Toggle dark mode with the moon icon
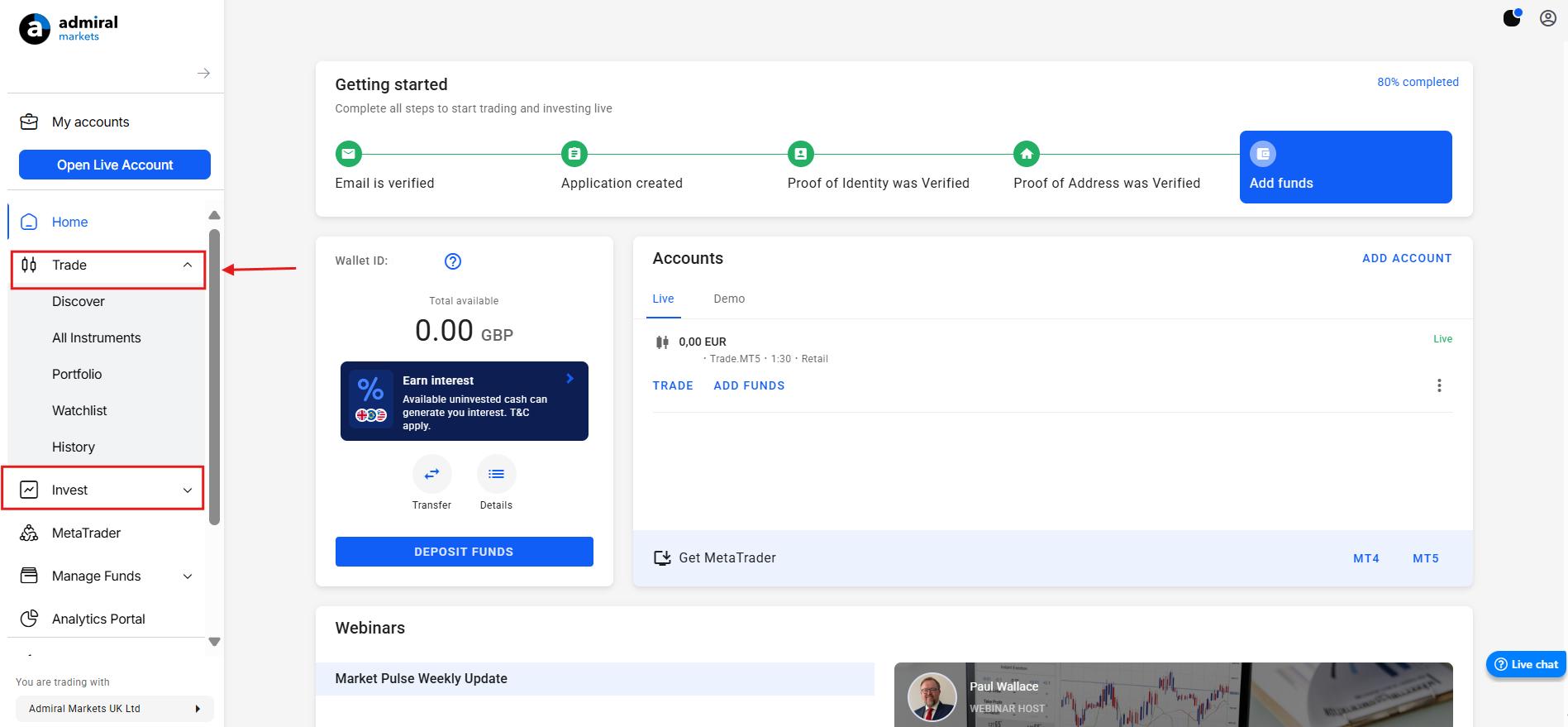The width and height of the screenshot is (1568, 727). pyautogui.click(x=1512, y=17)
